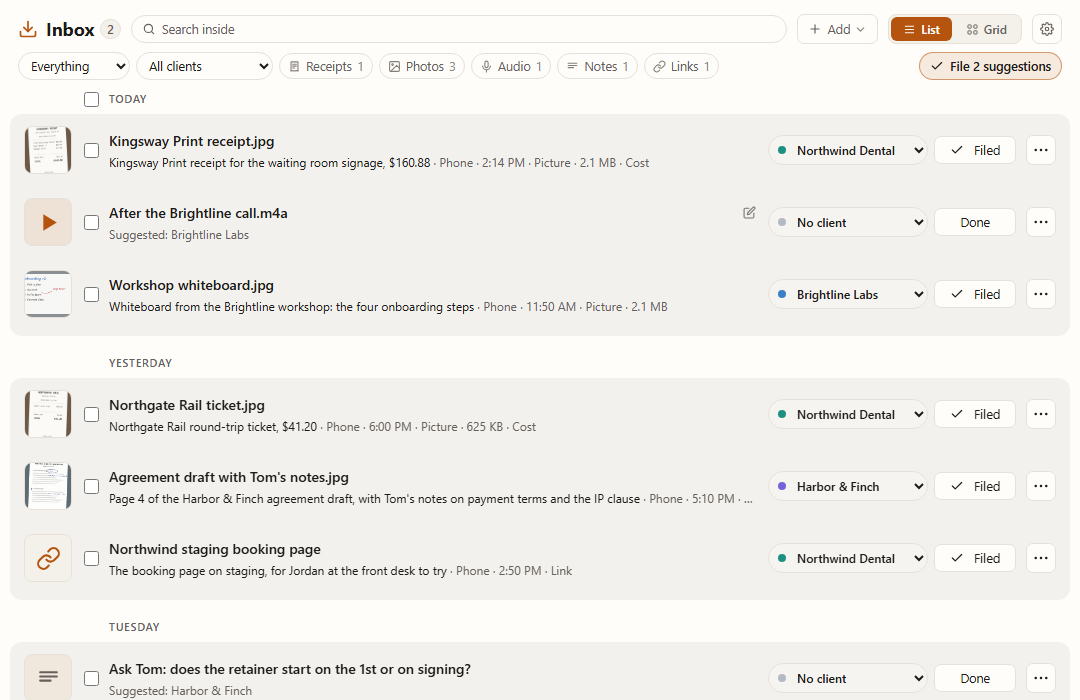Filter by Links
The height and width of the screenshot is (700, 1080).
[x=681, y=66]
